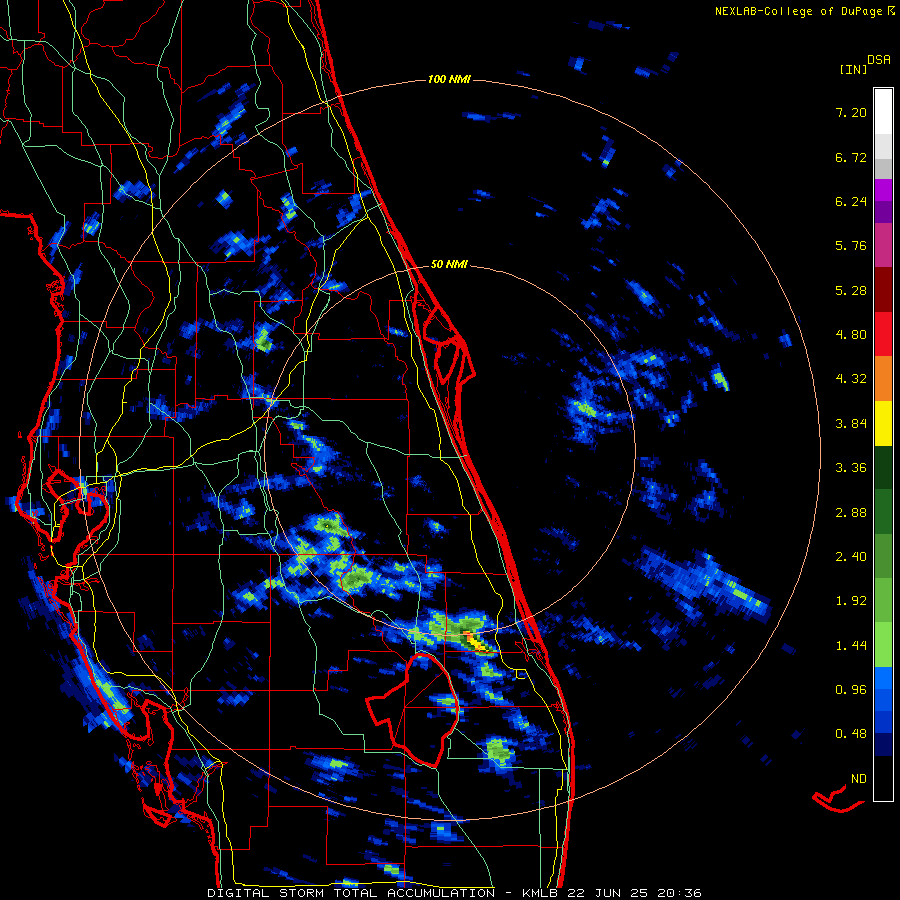The height and width of the screenshot is (900, 900).
Task: Select the 3.84 legend value
Action: point(851,424)
